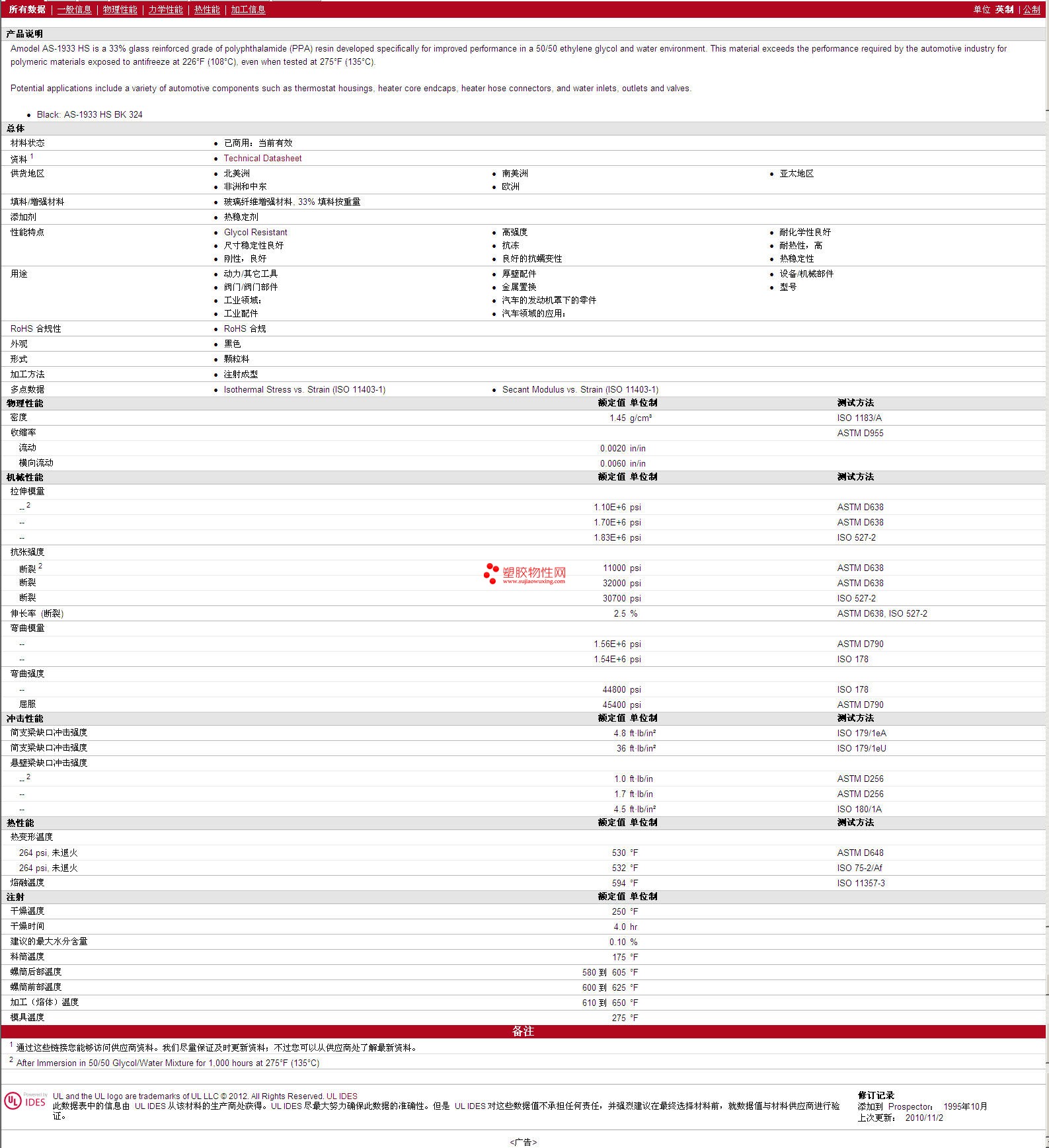This screenshot has height=1148, width=1049.
Task: Switch to the 一般信息 tab
Action: pos(74,9)
